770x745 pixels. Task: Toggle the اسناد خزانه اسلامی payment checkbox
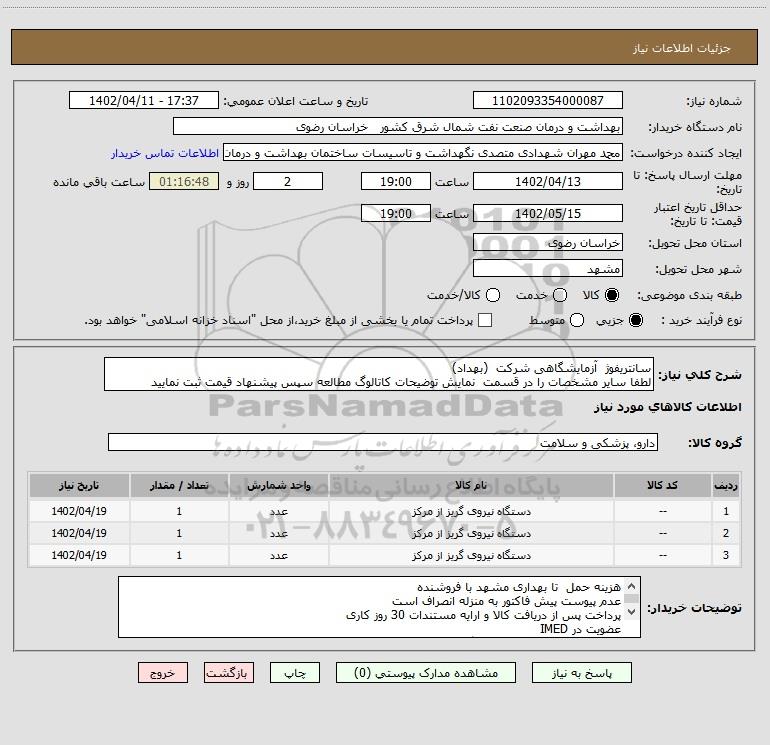pyautogui.click(x=485, y=320)
